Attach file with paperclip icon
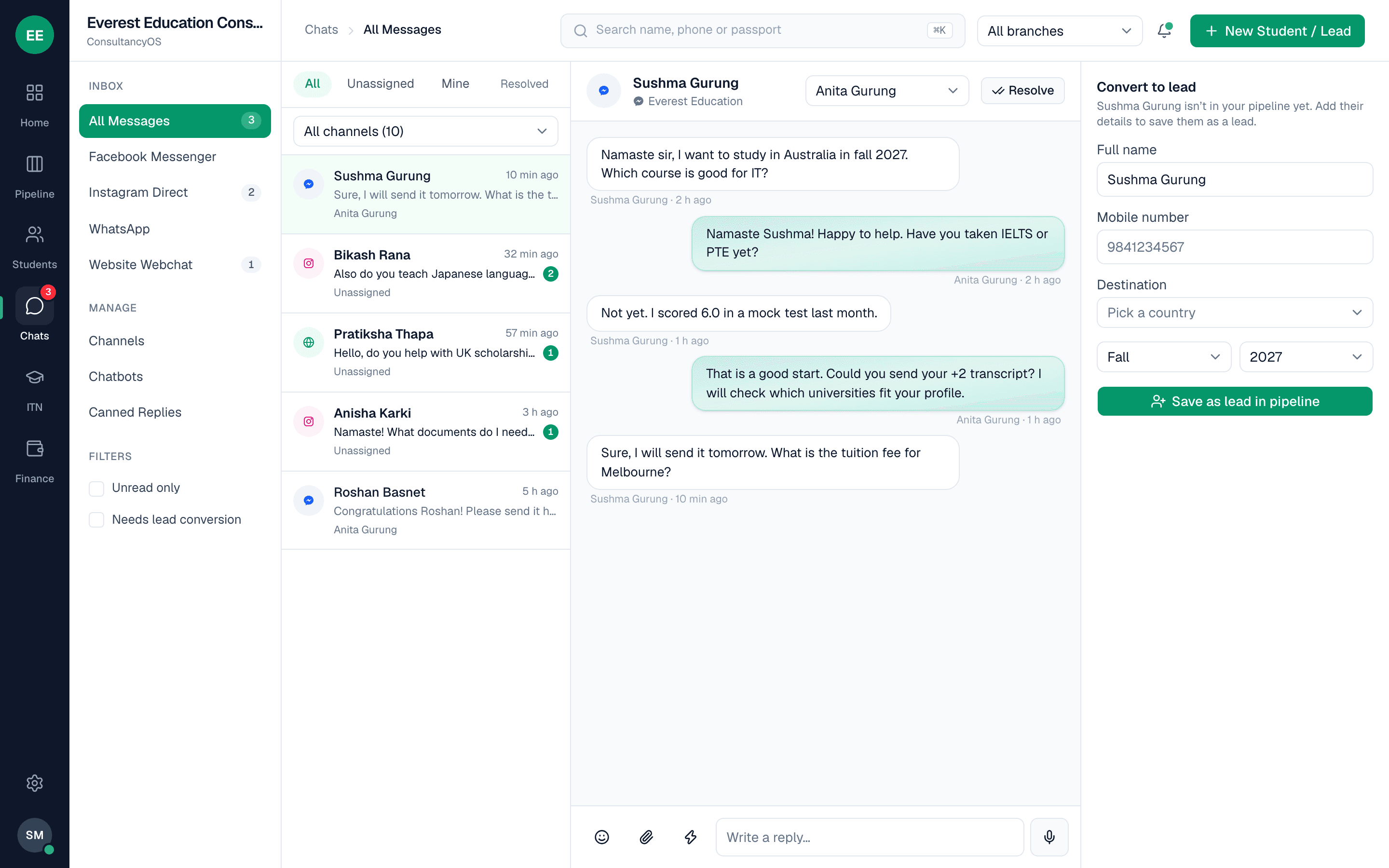The image size is (1389, 868). pos(646,837)
